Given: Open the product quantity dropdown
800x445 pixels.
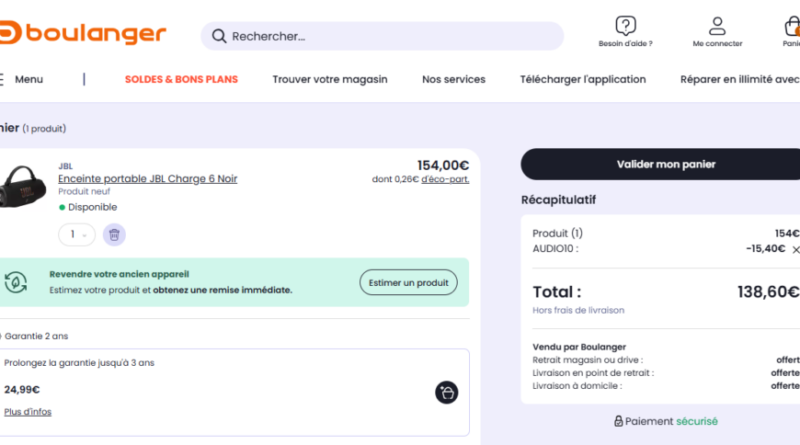Looking at the screenshot, I should (x=77, y=235).
